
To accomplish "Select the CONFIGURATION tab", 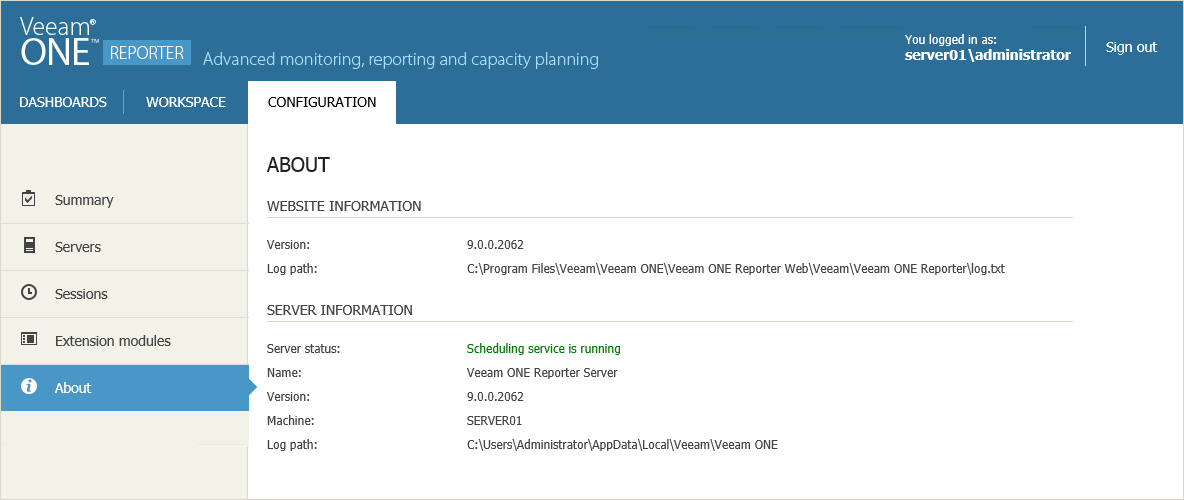I will (x=322, y=102).
